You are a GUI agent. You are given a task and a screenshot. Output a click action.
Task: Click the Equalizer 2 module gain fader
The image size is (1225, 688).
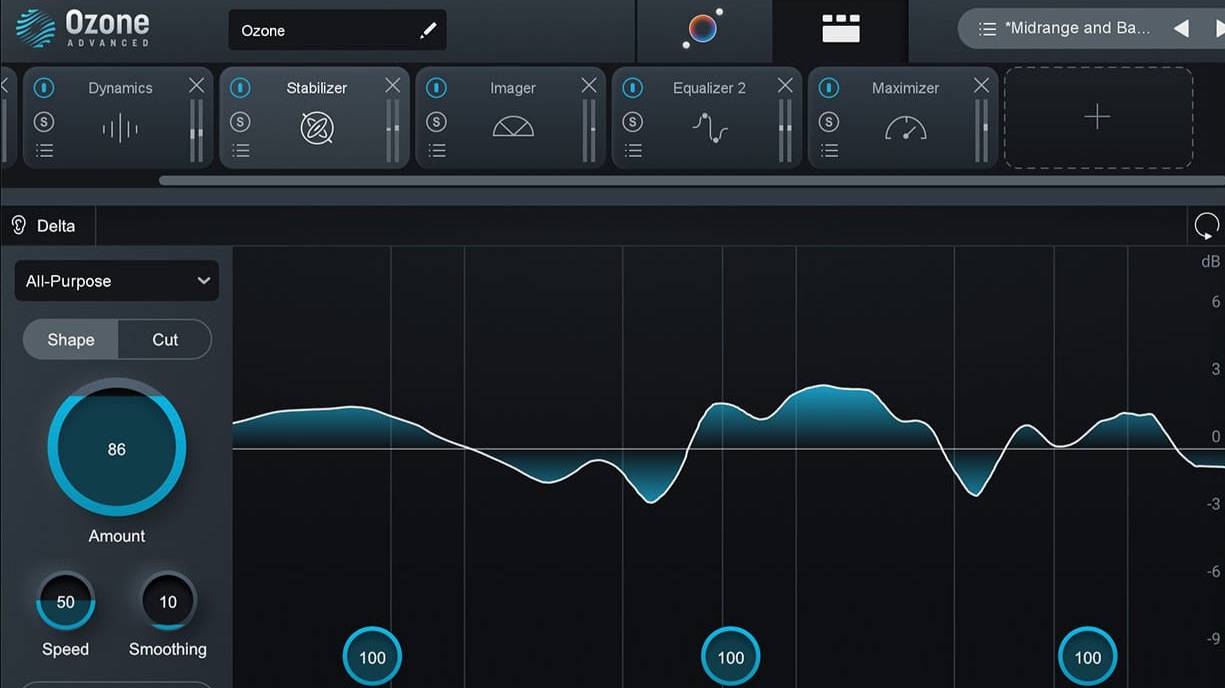(x=785, y=131)
